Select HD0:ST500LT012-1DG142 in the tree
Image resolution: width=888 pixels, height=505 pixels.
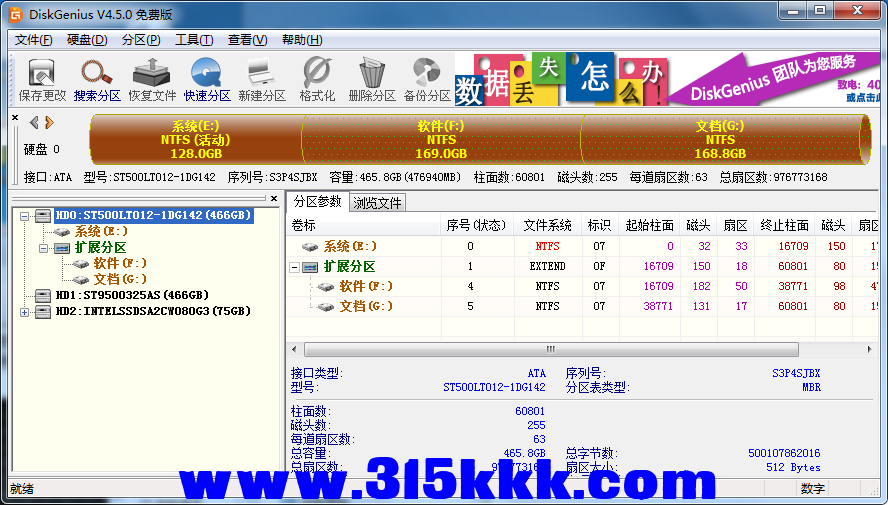(x=153, y=215)
